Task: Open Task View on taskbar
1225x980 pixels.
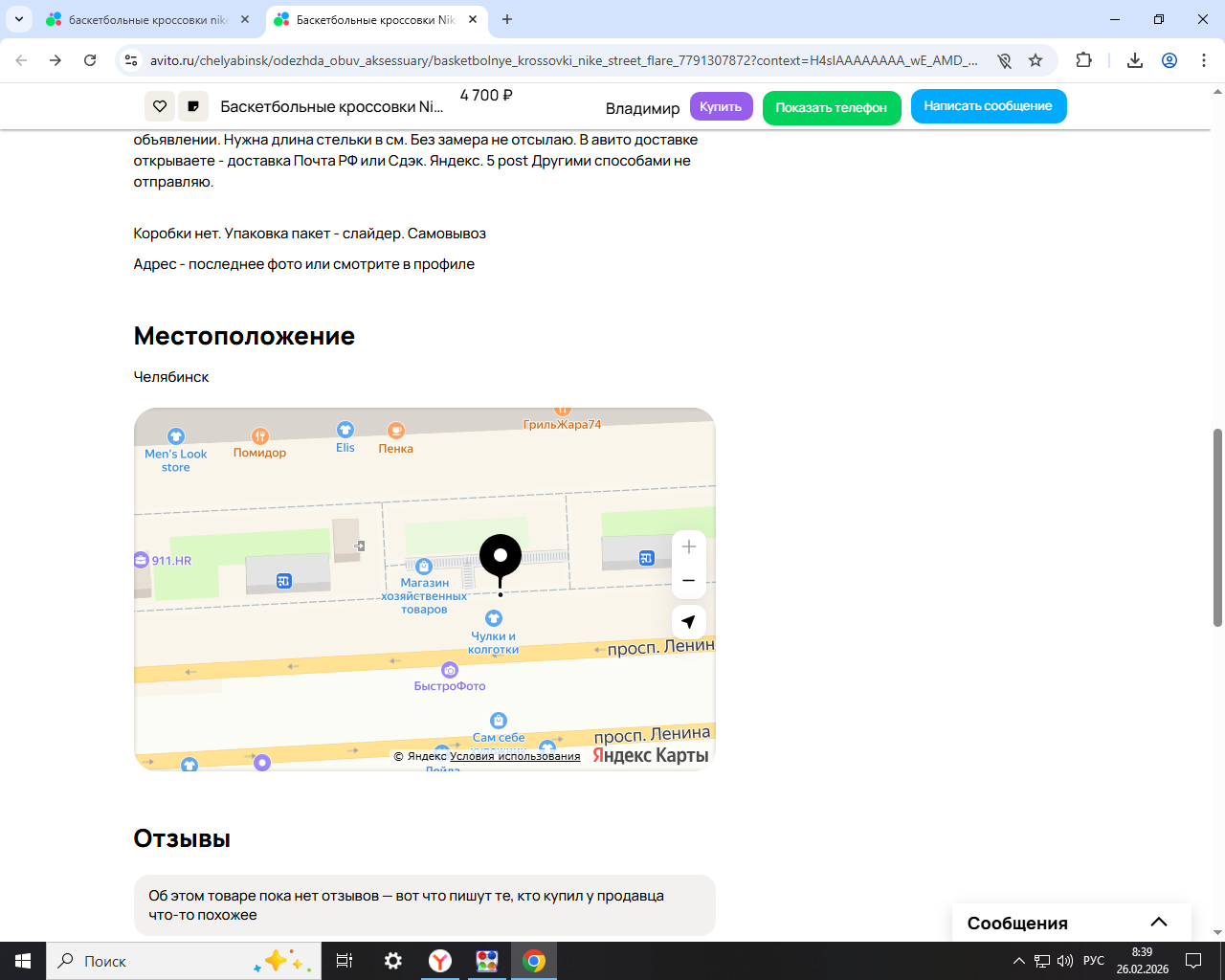Action: (345, 961)
